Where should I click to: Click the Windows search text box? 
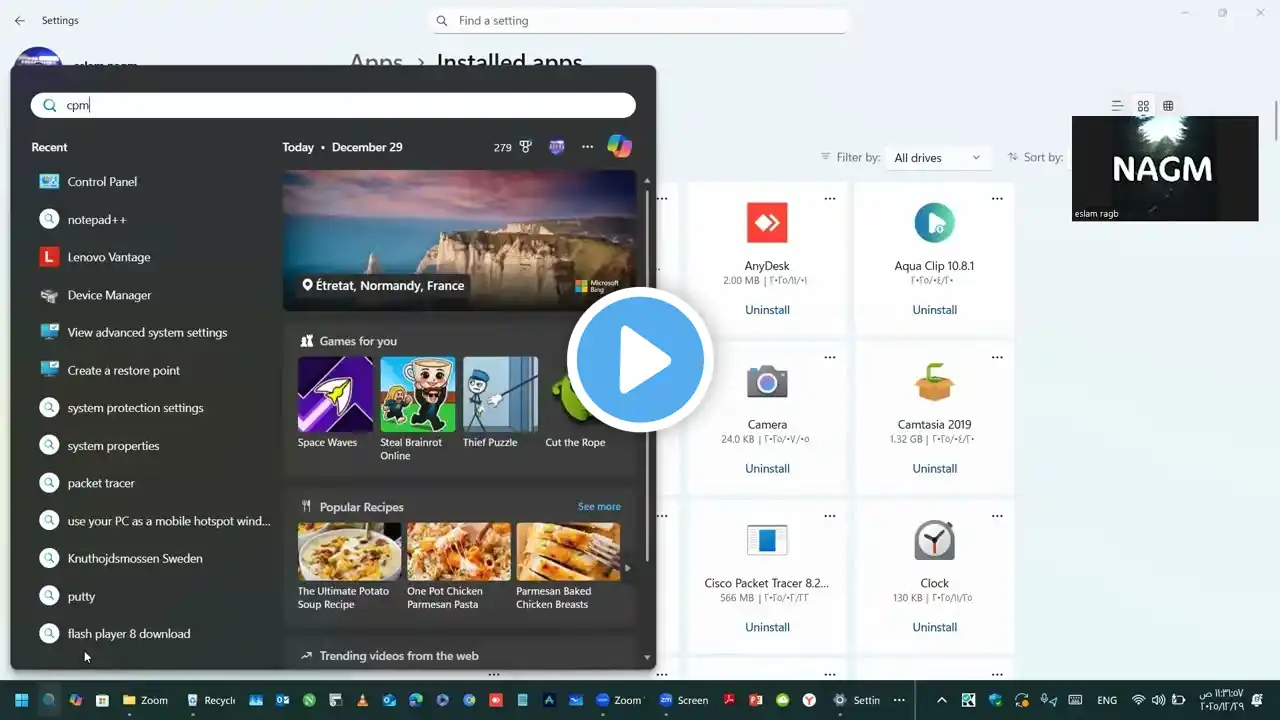(x=333, y=105)
